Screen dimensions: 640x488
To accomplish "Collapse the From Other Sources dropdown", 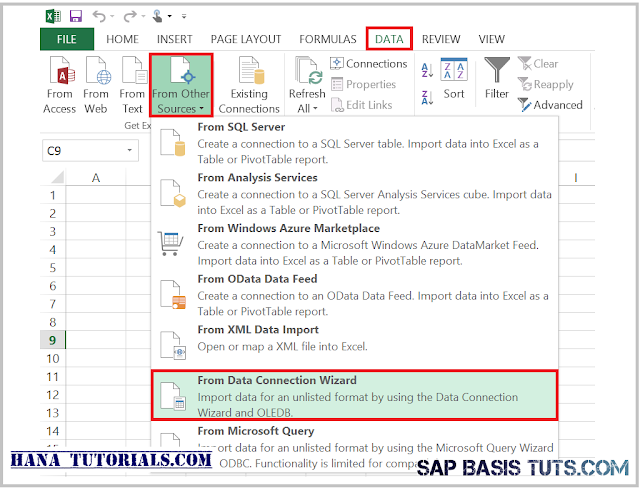I will pyautogui.click(x=181, y=85).
